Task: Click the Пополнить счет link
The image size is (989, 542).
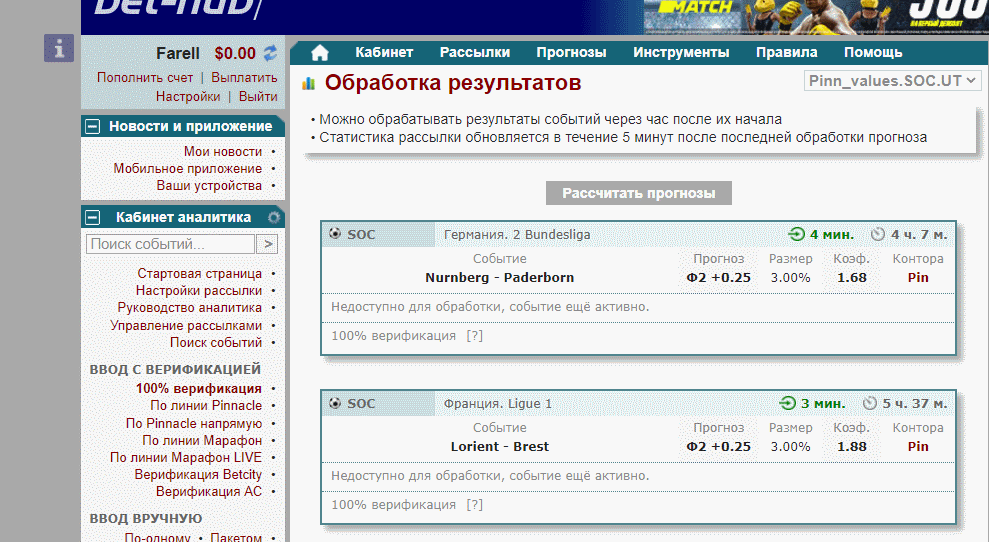Action: tap(145, 77)
